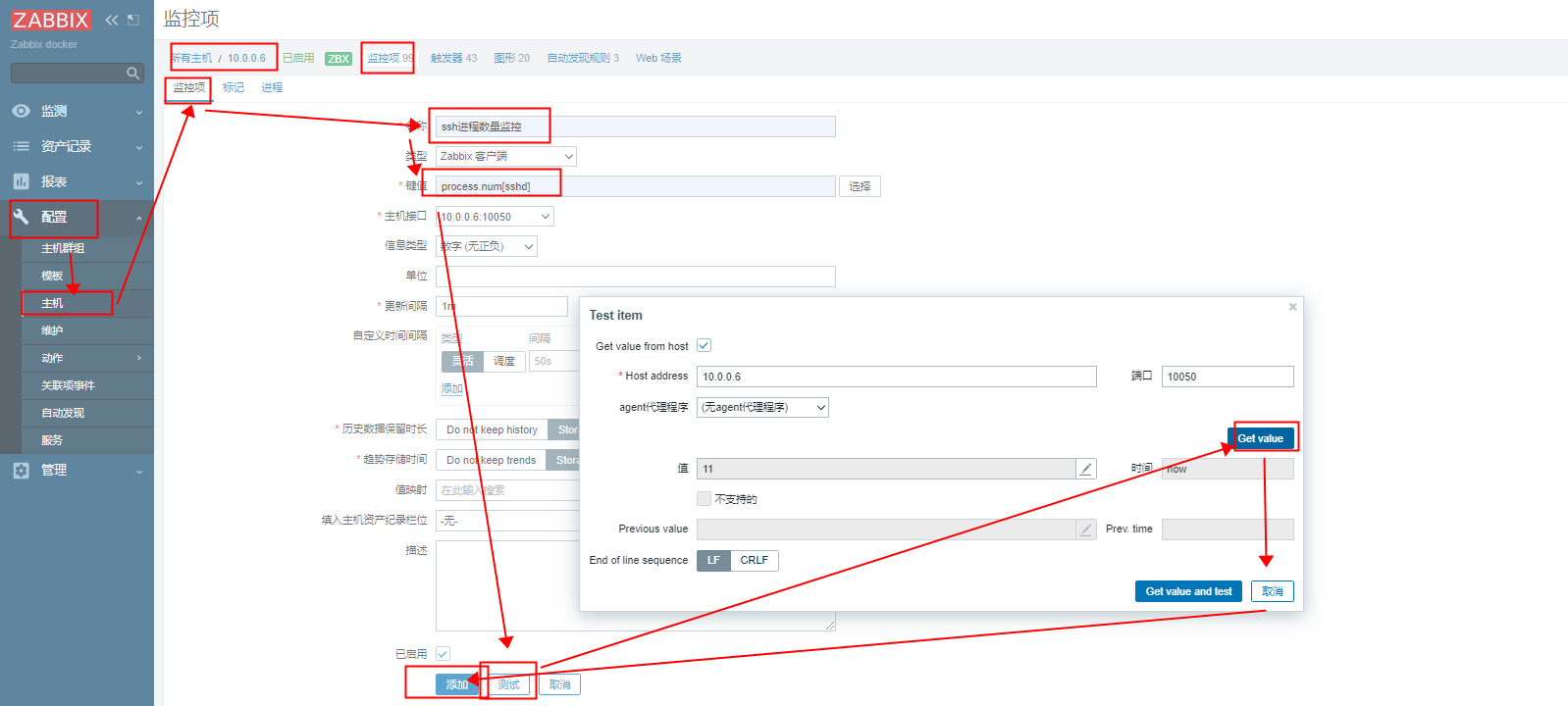This screenshot has width=1568, height=706.
Task: Click the 单位 input field
Action: 635,277
